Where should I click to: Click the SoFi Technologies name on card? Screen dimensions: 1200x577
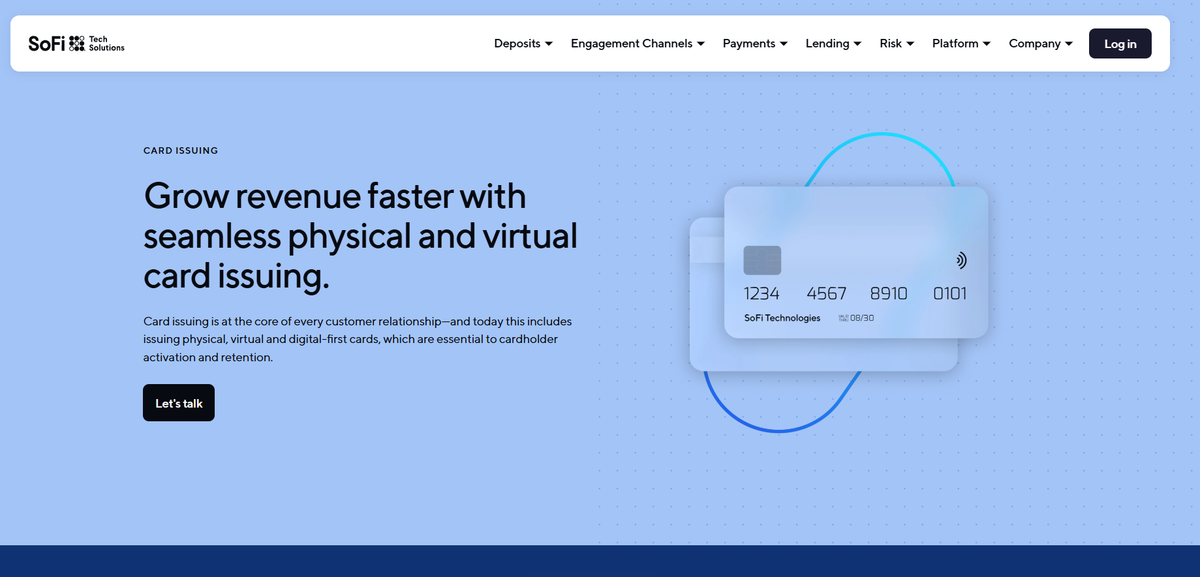tap(782, 318)
